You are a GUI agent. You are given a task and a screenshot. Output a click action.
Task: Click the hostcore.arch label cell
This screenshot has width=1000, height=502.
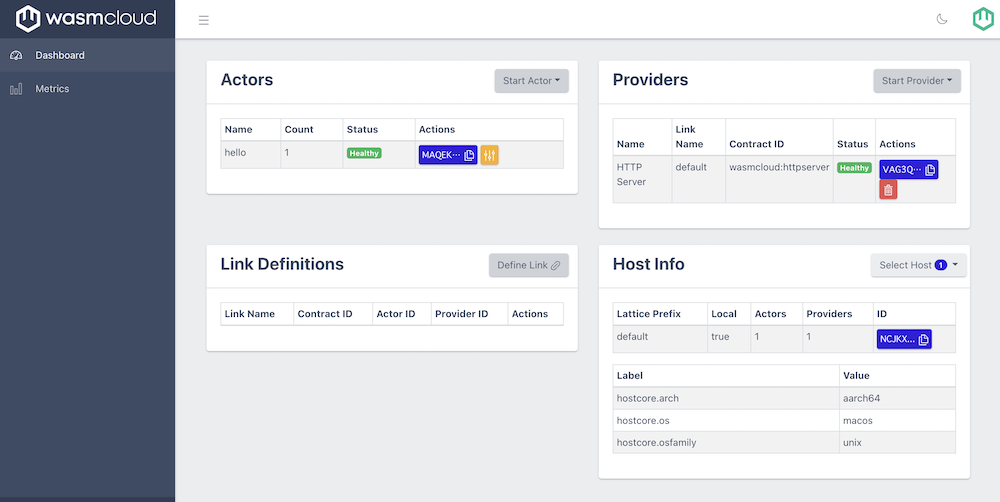(726, 398)
